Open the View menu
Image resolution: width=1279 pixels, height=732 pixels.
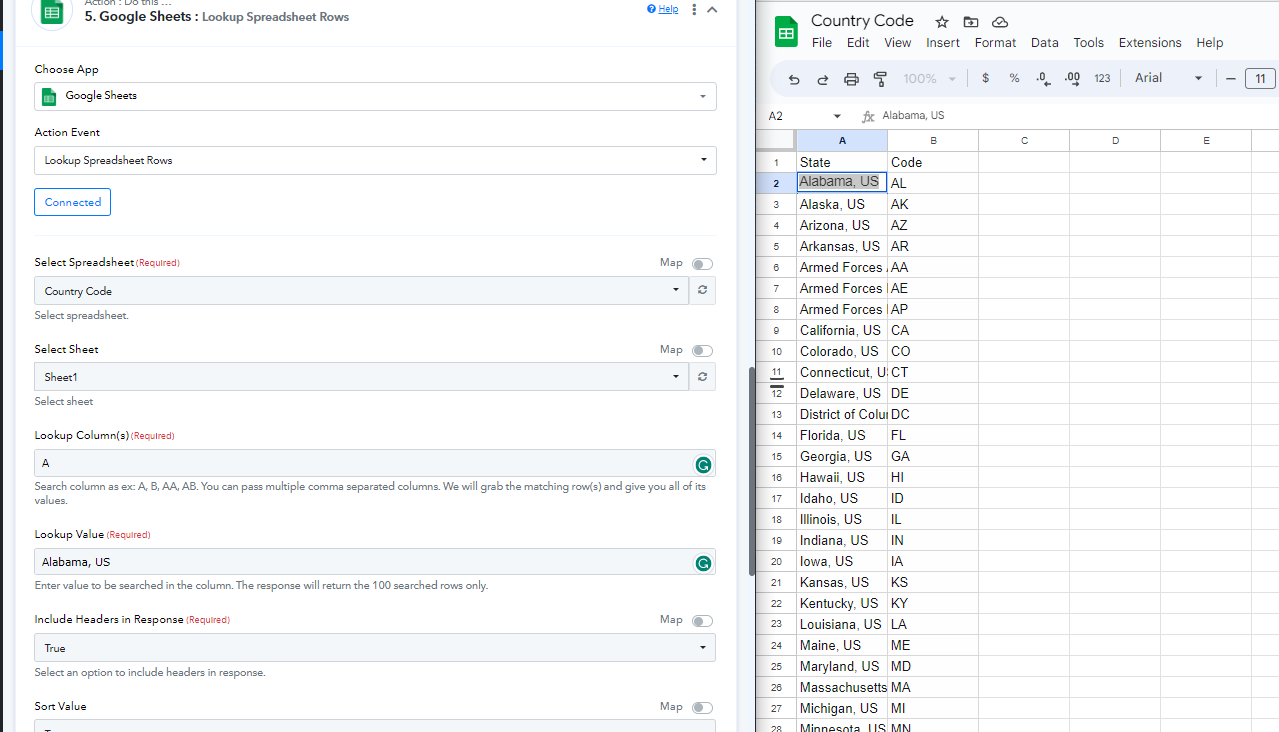point(898,43)
